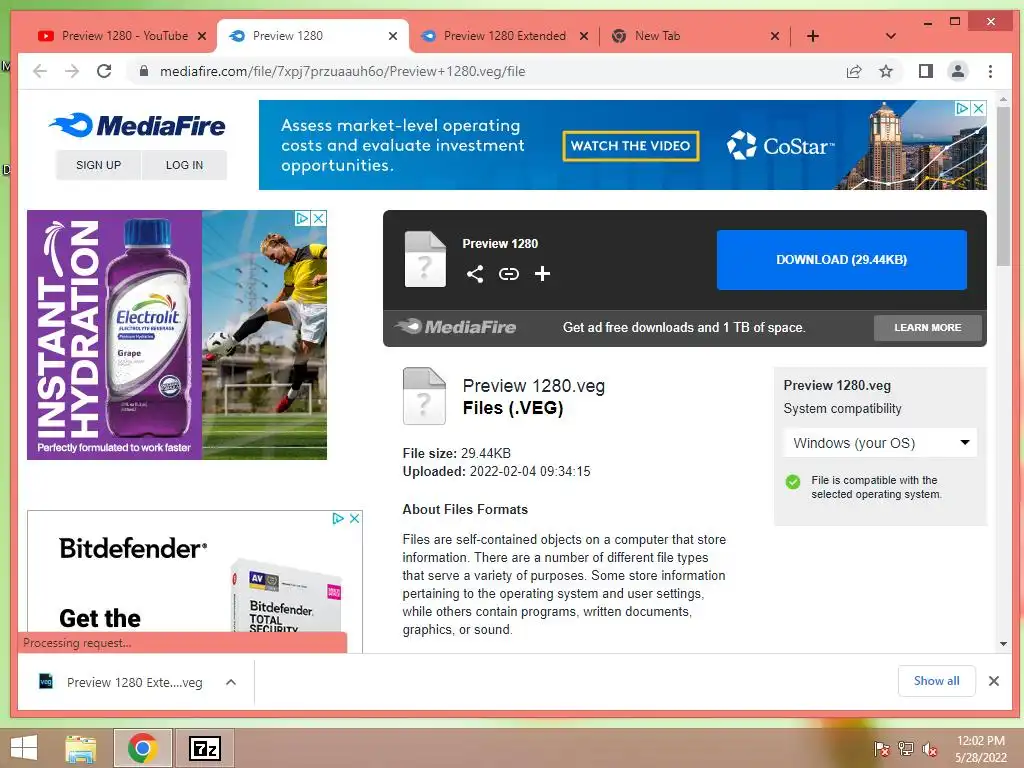Screen dimensions: 1024x768
Task: Click the page scrollbar up arrow
Action: [1003, 100]
